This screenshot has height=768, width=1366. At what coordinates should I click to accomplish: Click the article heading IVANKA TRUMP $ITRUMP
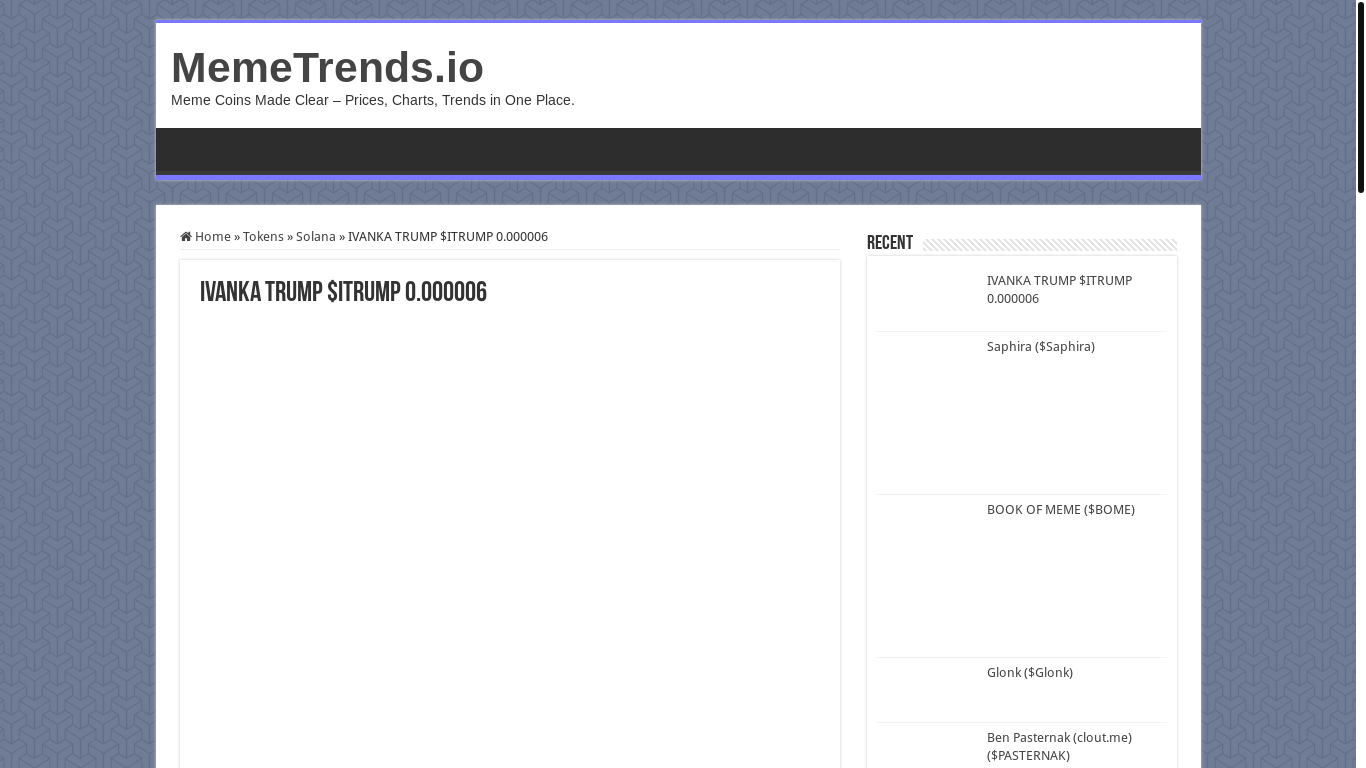click(343, 293)
